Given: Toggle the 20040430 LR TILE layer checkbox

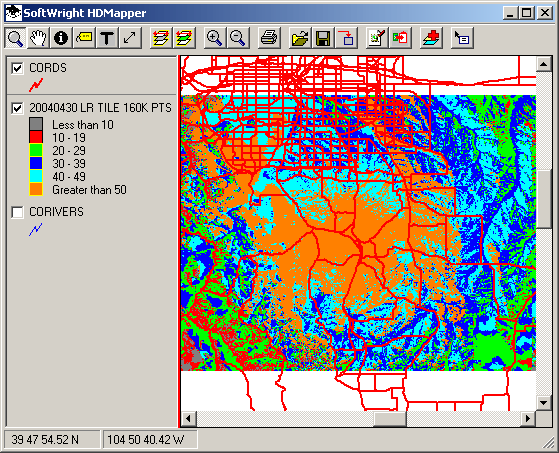Looking at the screenshot, I should 17,108.
